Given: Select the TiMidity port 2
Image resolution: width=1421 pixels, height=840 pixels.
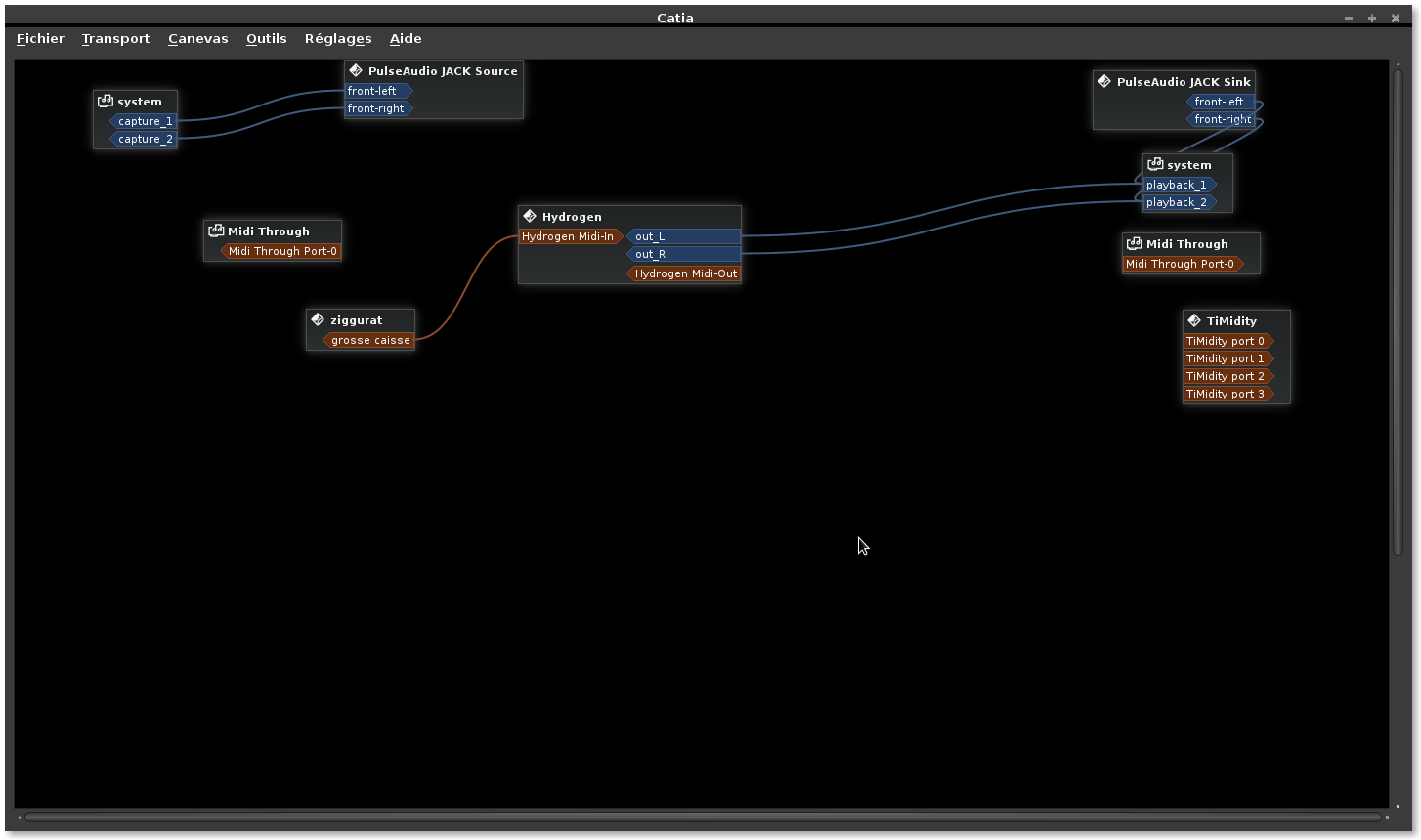Looking at the screenshot, I should [x=1226, y=376].
